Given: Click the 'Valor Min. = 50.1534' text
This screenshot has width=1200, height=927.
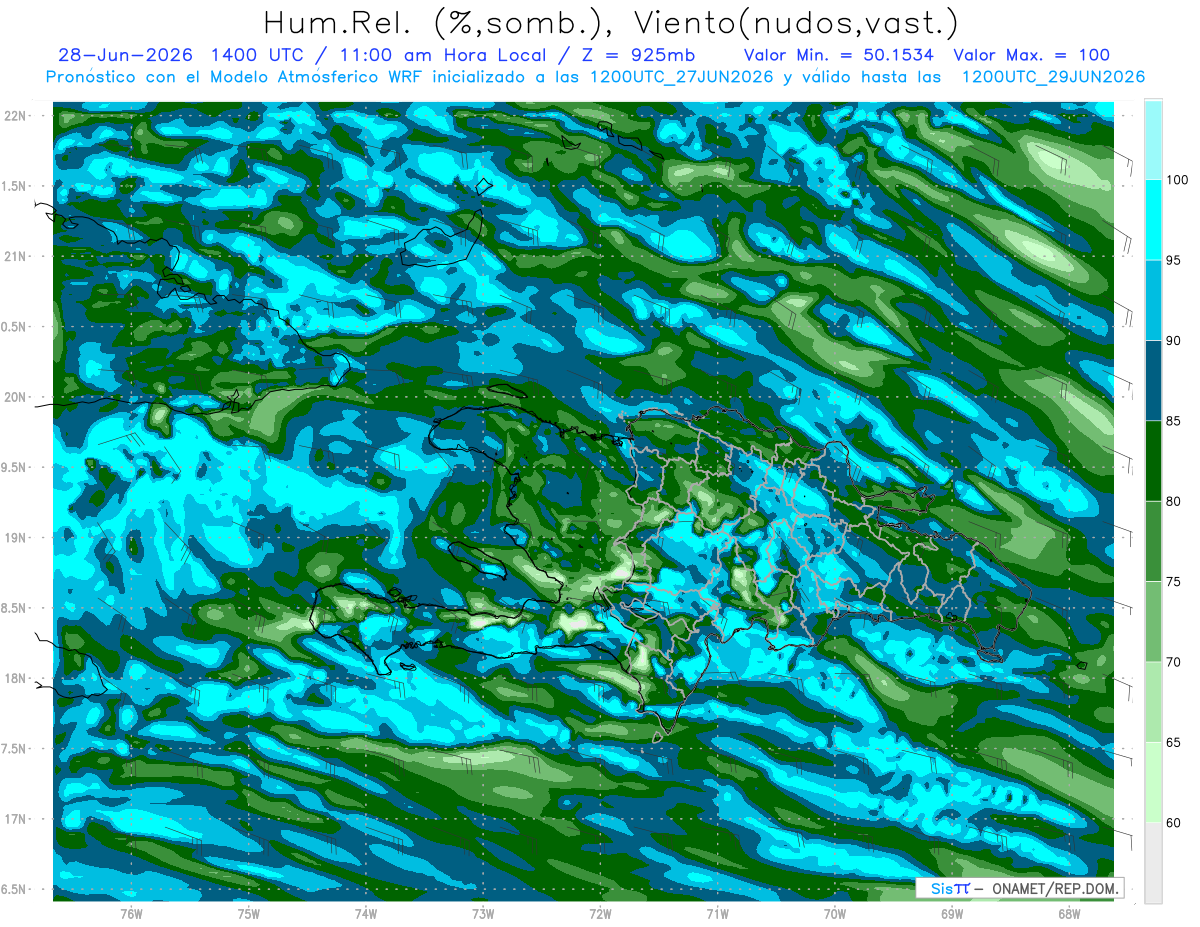Looking at the screenshot, I should coord(839,55).
